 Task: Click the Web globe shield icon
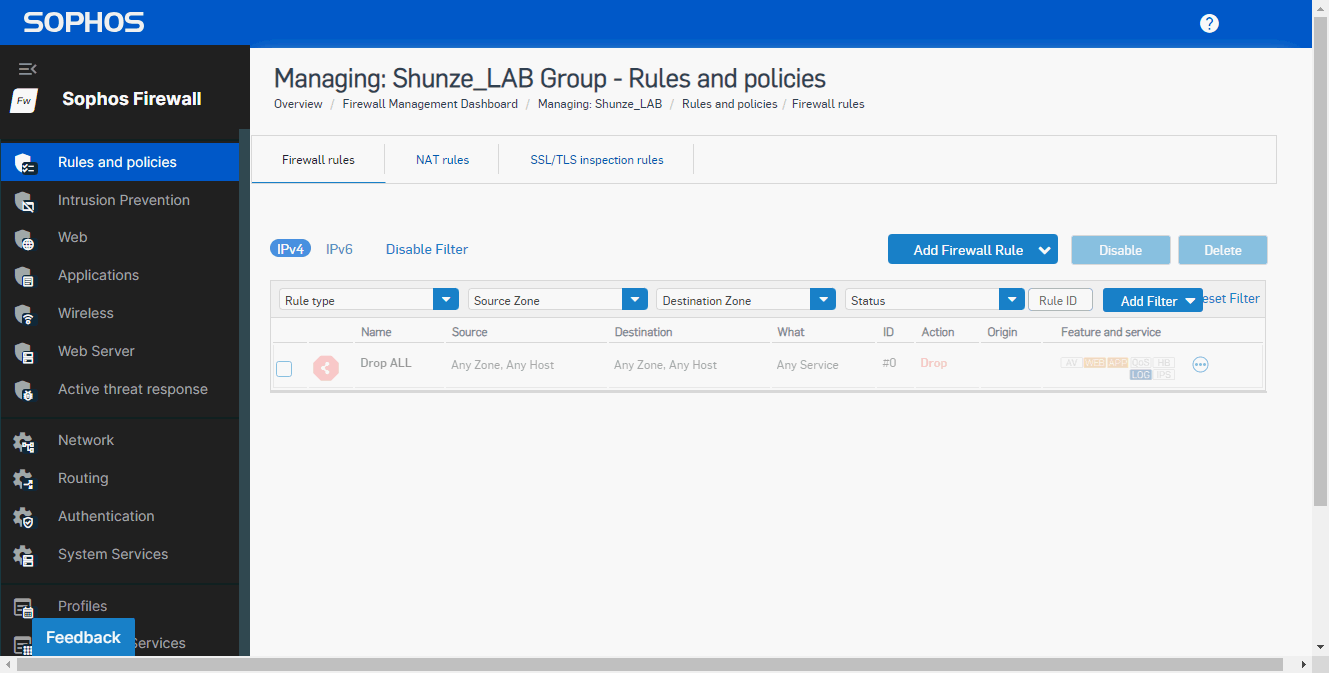point(25,239)
